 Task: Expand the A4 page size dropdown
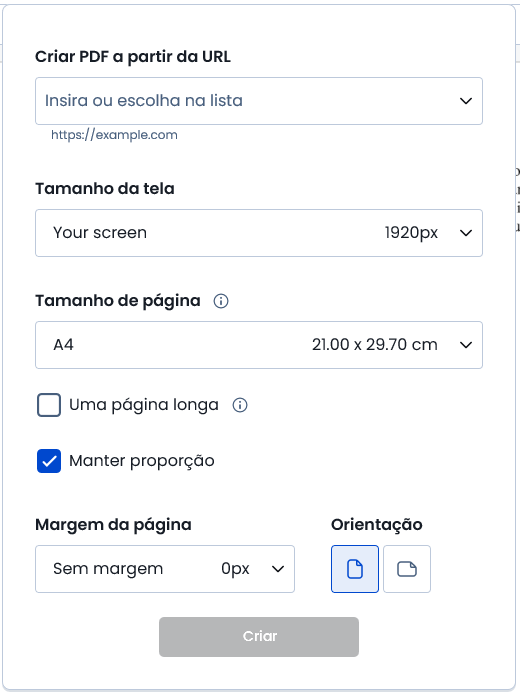pos(259,345)
